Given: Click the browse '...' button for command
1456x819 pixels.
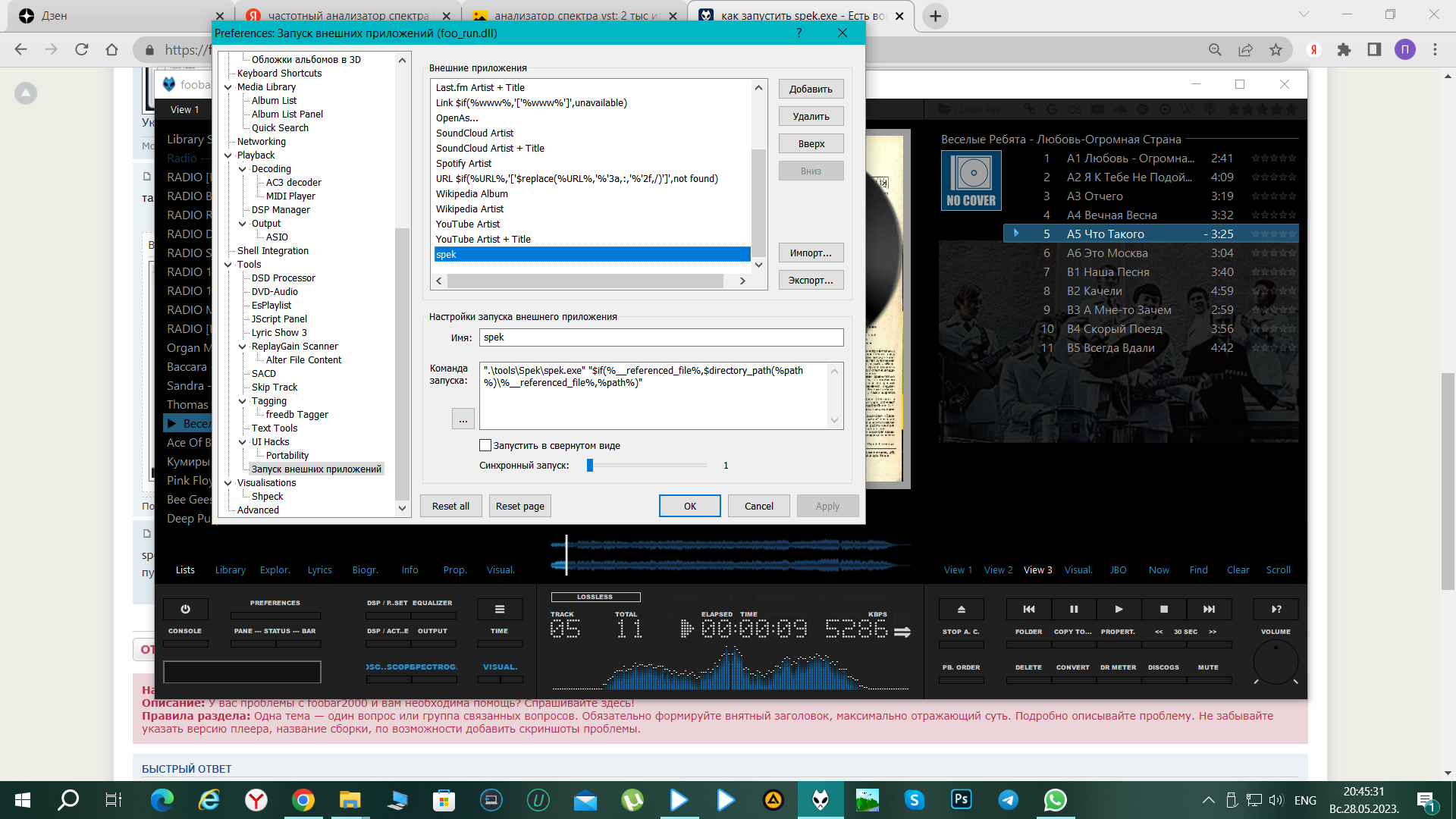Looking at the screenshot, I should coord(463,419).
